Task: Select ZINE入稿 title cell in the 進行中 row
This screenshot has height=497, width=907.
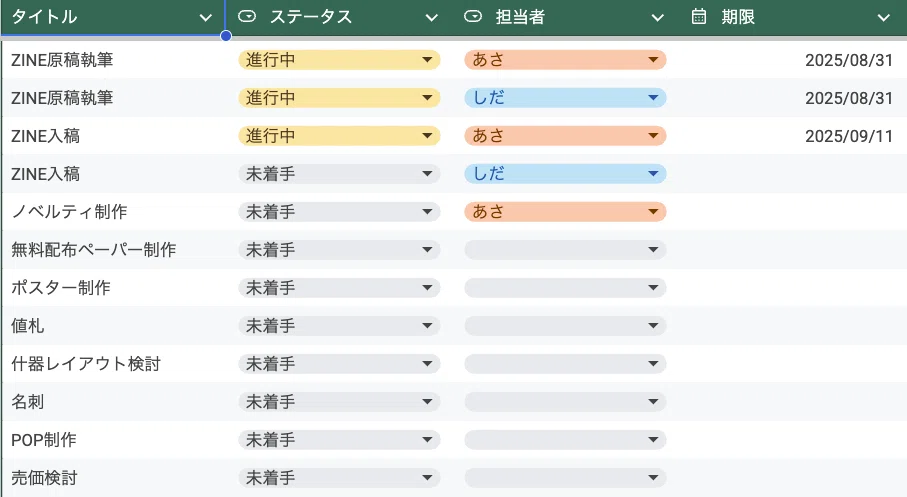Action: (x=113, y=136)
